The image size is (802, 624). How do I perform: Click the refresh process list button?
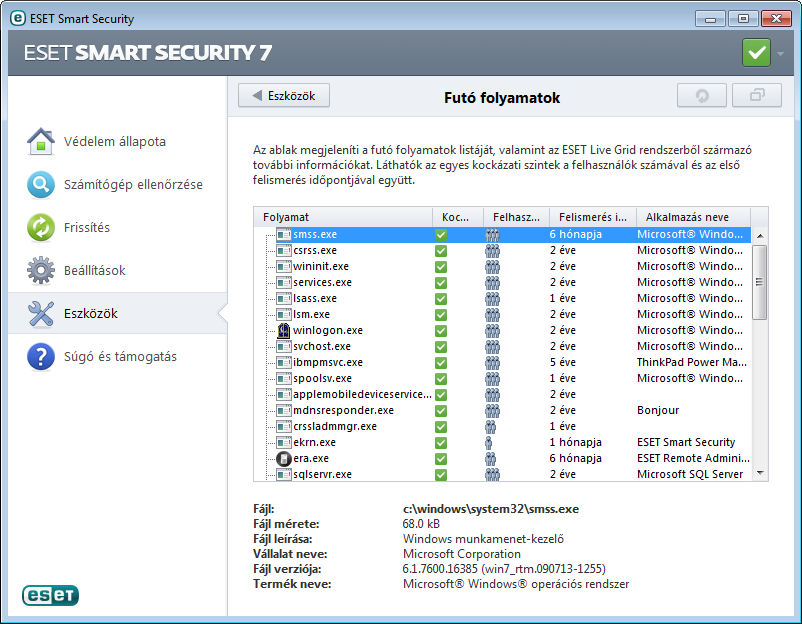pos(702,96)
